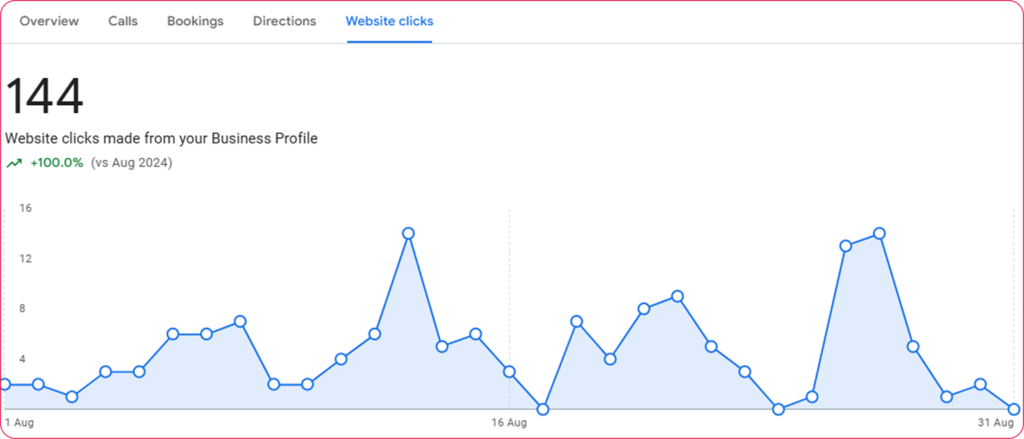Click the data point on the 16 Aug gridline
The width and height of the screenshot is (1024, 439).
[509, 372]
